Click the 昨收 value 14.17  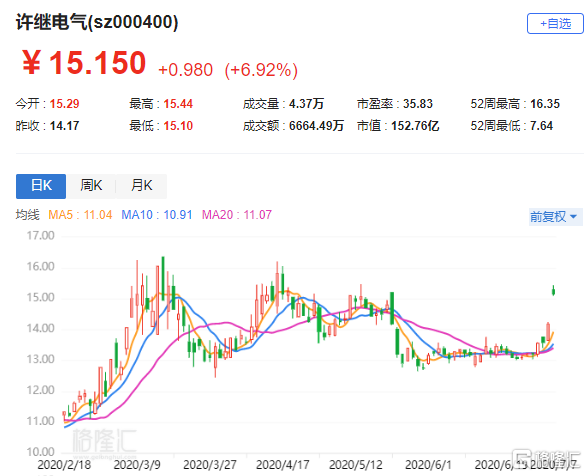(64, 126)
